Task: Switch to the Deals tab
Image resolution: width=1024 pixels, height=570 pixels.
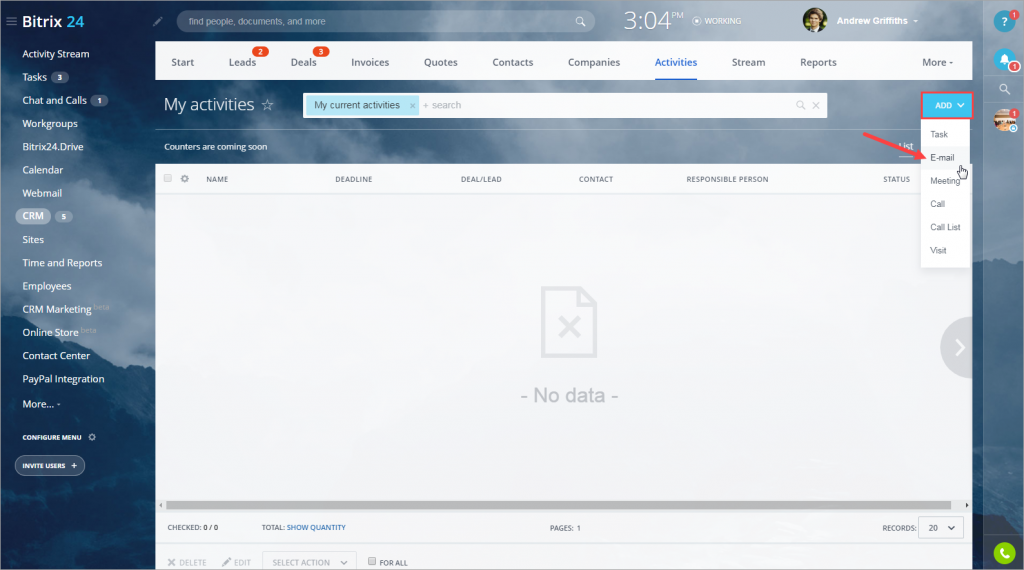Action: [304, 63]
